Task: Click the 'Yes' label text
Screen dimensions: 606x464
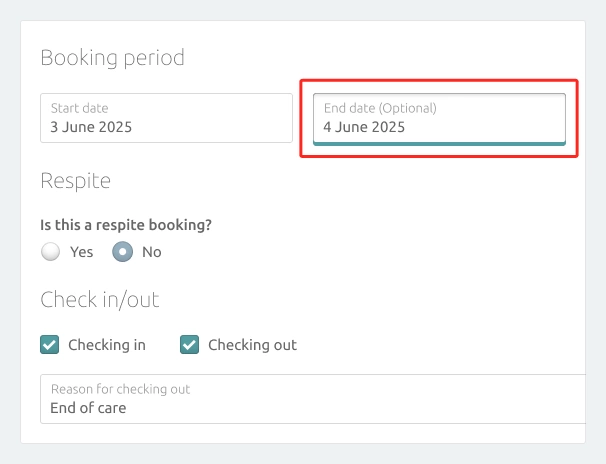Action: pyautogui.click(x=82, y=252)
